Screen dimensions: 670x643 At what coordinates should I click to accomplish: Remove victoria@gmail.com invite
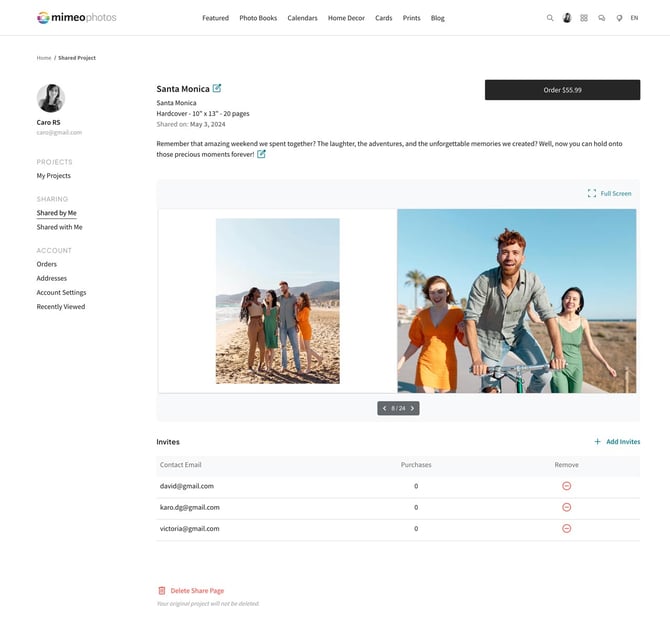click(566, 528)
